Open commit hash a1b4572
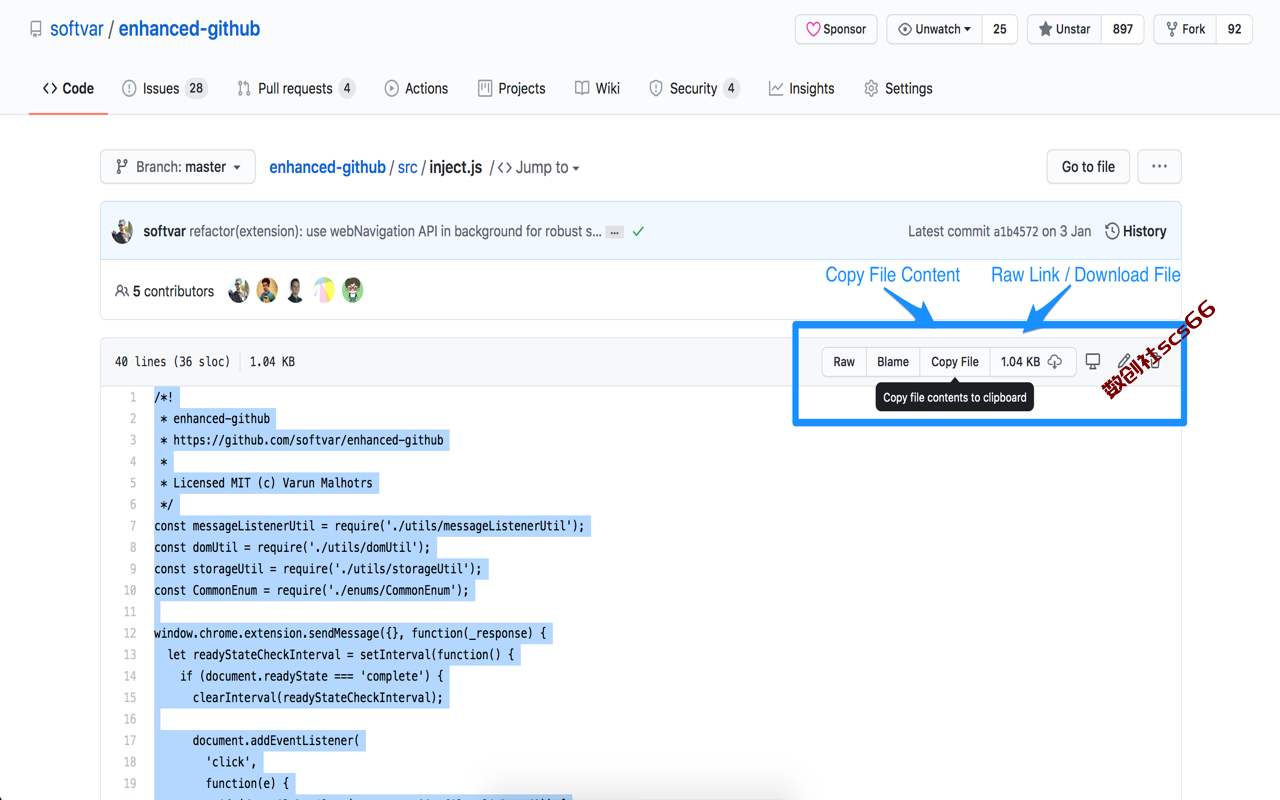This screenshot has height=800, width=1280. pyautogui.click(x=1016, y=231)
